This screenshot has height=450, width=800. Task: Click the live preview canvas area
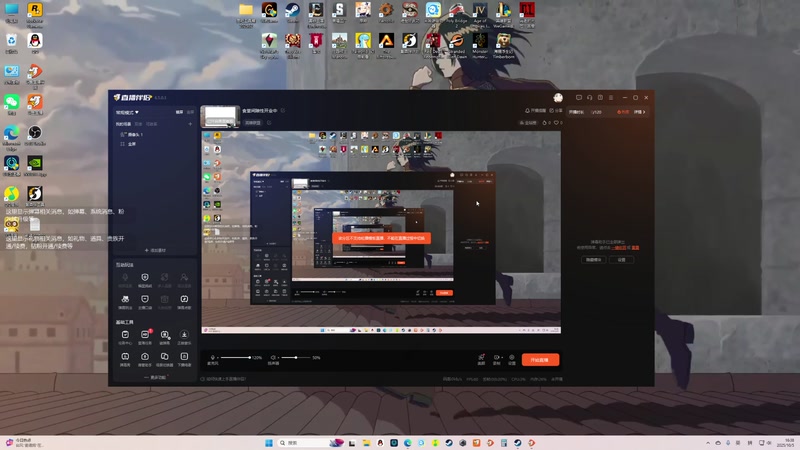click(381, 232)
